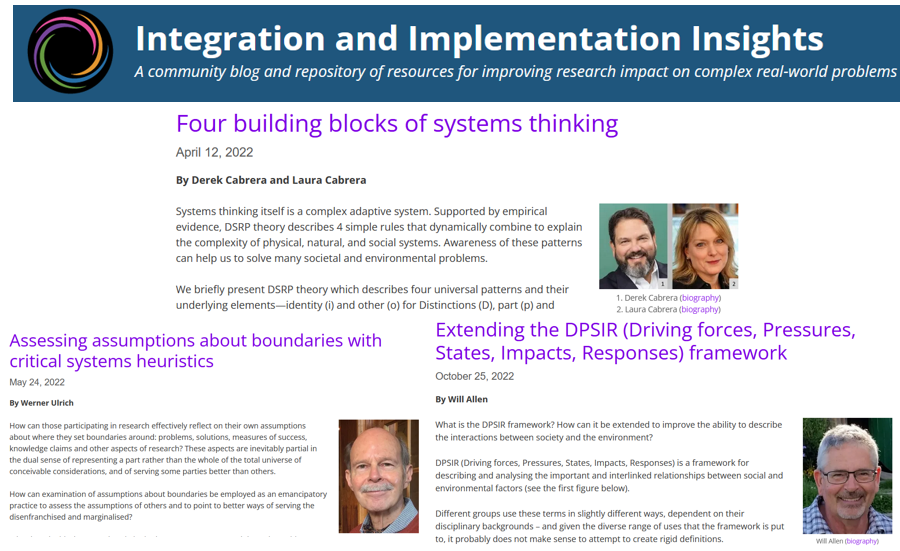Viewport: 900px width, 551px height.
Task: Click Derek Cabrera's portrait photo
Action: click(x=633, y=246)
